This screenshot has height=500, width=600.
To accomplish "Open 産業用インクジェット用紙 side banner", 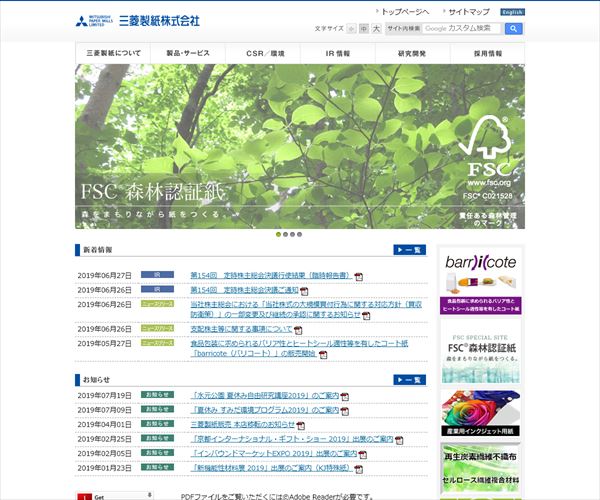I will click(480, 413).
